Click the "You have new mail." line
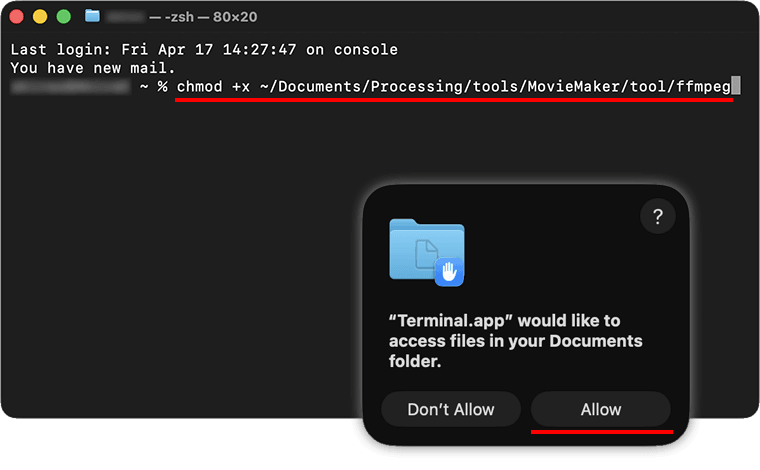 [x=93, y=68]
